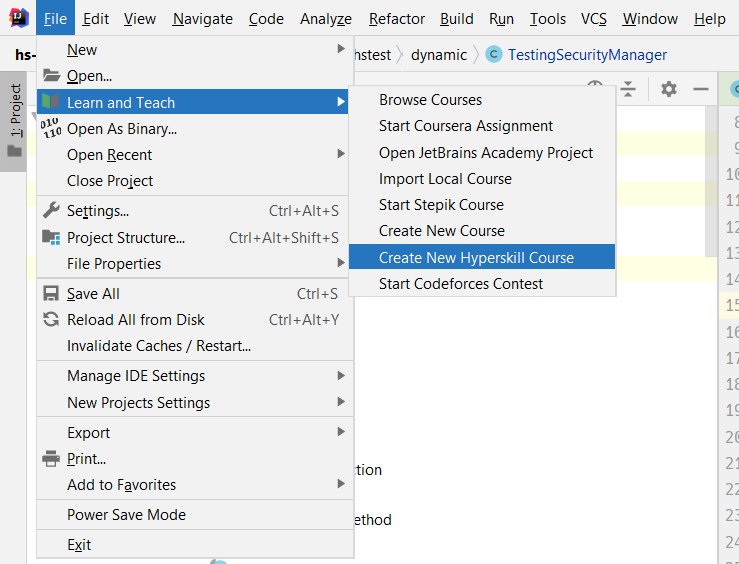The image size is (739, 564).
Task: Choose Exit from the File menu
Action: pos(195,544)
